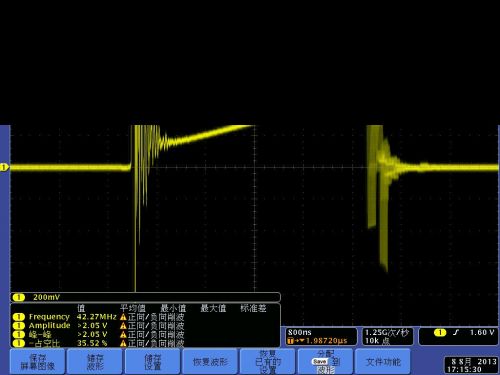Screen dimensions: 500x375
Task: Click the 1.25G sample rate readout box
Action: [x=387, y=337]
